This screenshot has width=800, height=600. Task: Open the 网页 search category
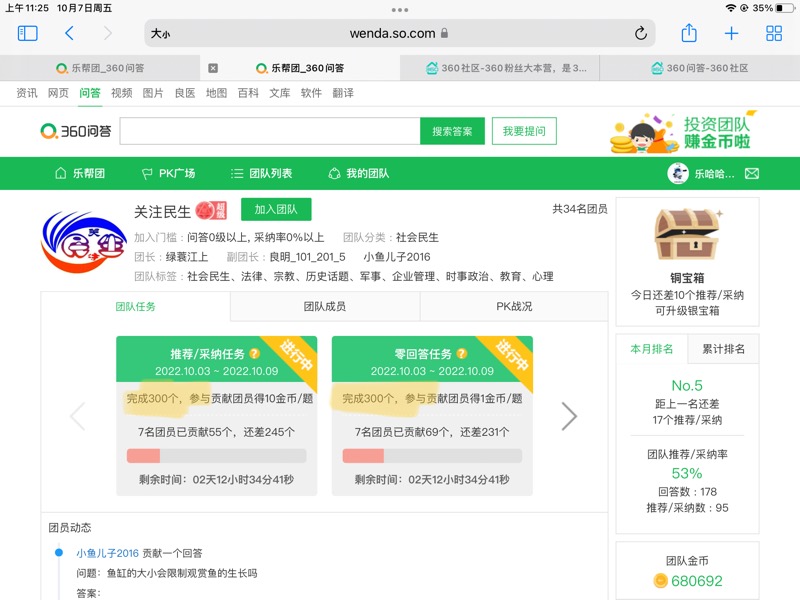point(58,93)
